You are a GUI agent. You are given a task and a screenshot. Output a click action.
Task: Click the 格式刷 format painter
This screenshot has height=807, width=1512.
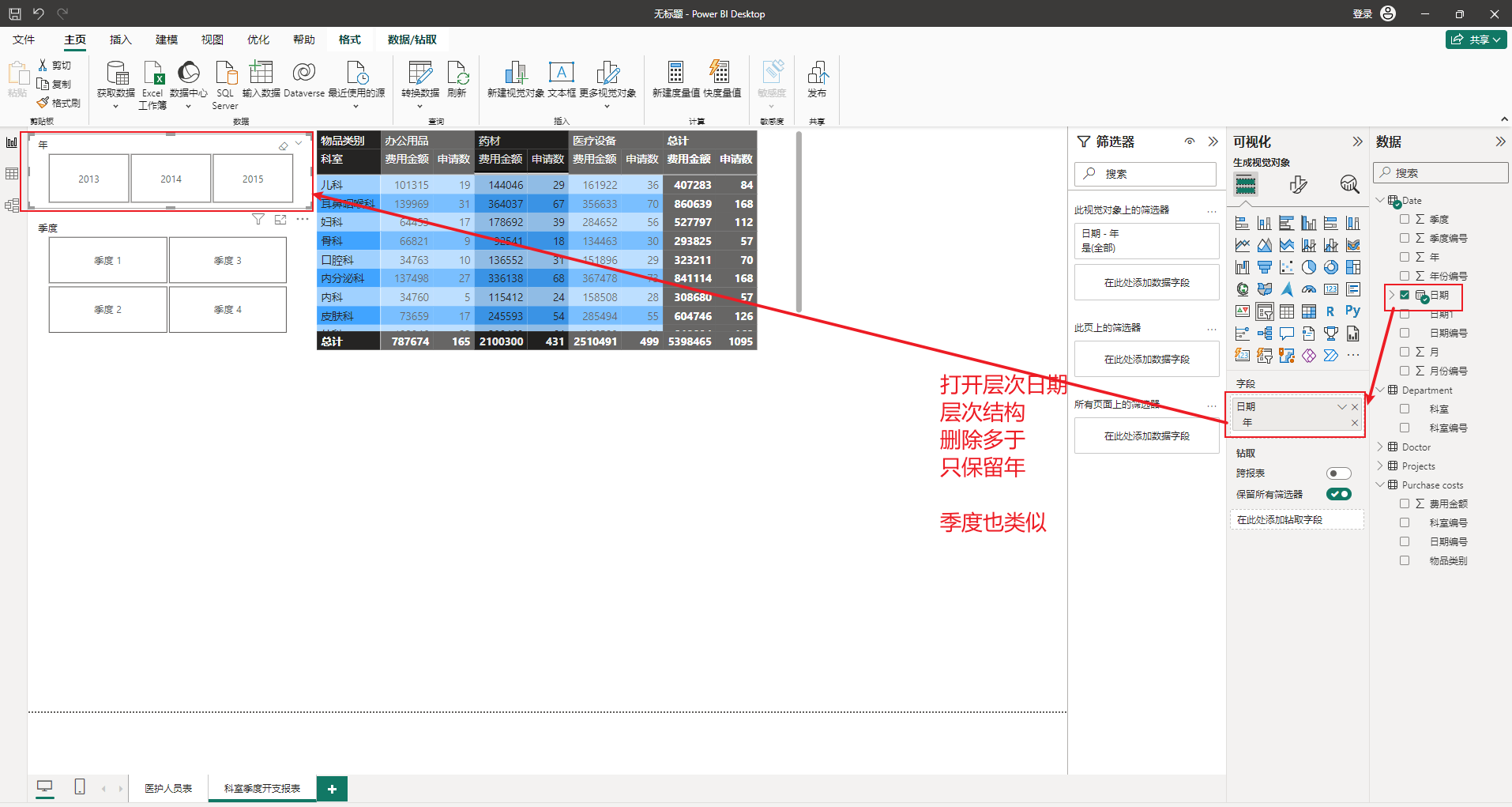pos(58,103)
